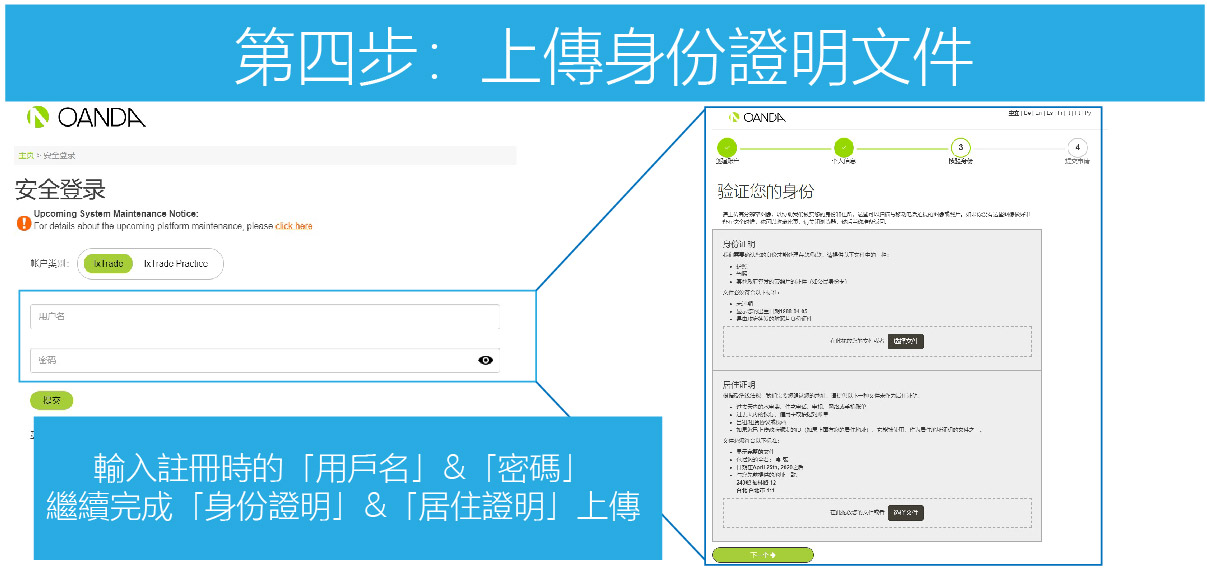Click step 3 circle in progress bar
Screen dimensions: 1207x570
click(x=960, y=147)
